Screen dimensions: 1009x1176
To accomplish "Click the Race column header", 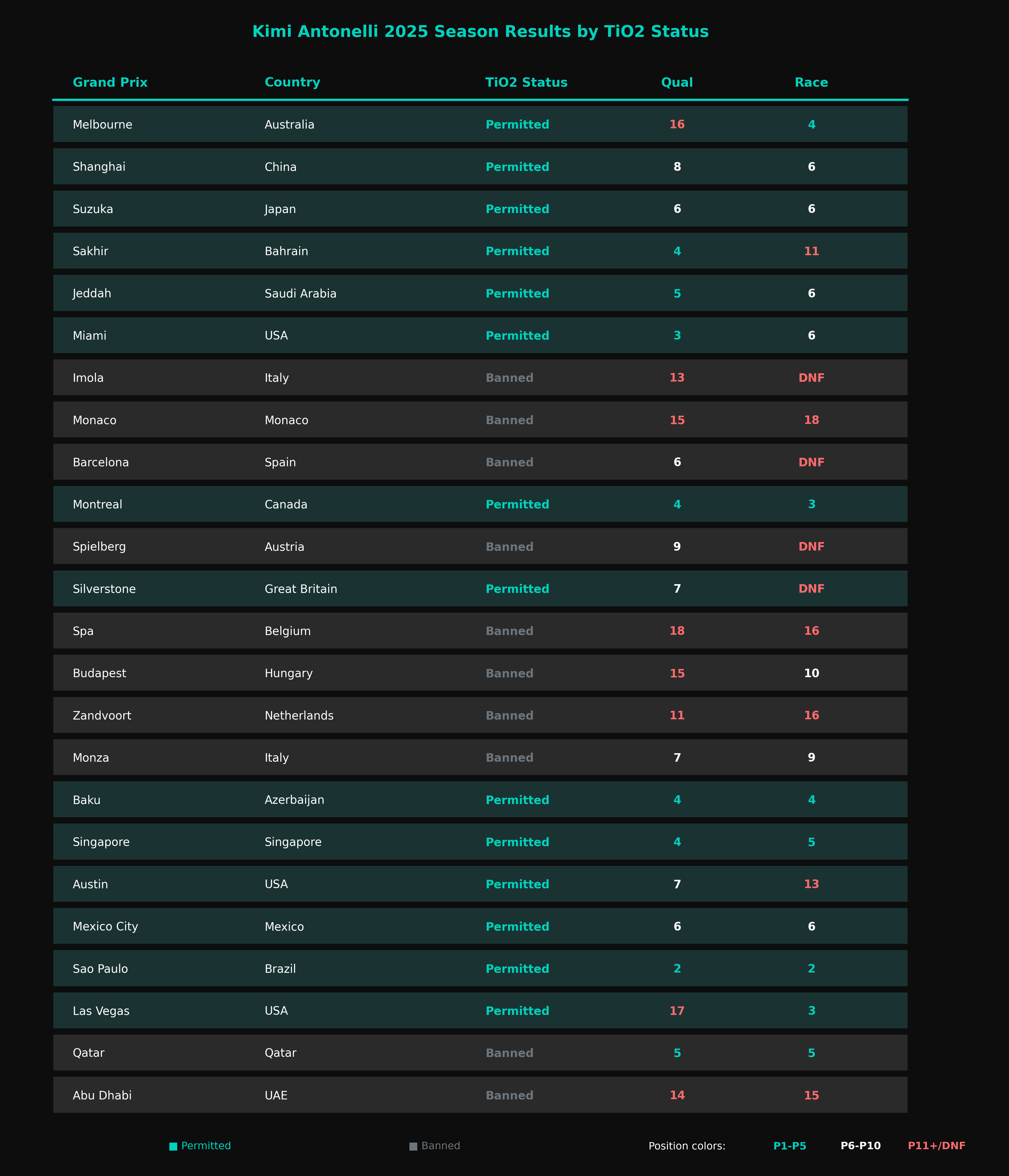I will [x=811, y=82].
